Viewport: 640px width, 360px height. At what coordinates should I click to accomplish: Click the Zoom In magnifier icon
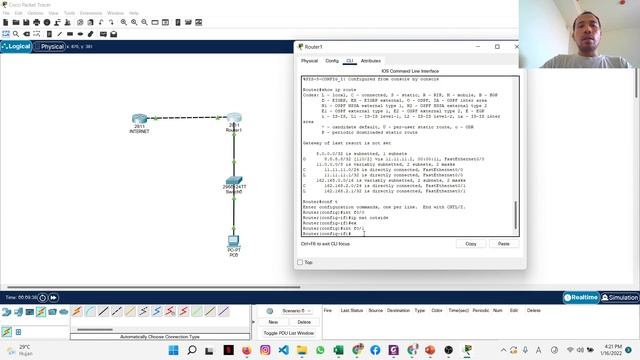(124, 22)
